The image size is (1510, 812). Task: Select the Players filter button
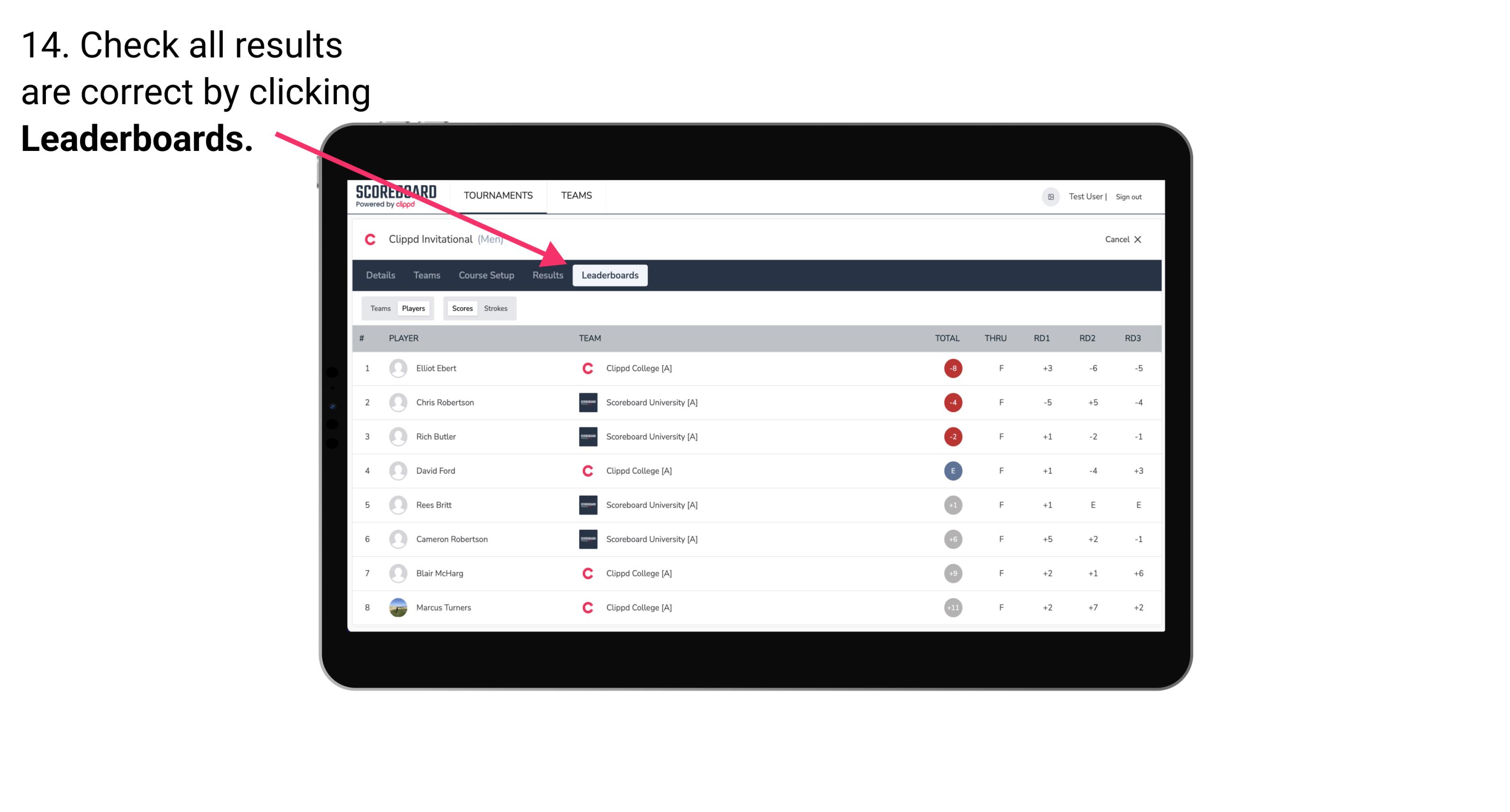(412, 308)
